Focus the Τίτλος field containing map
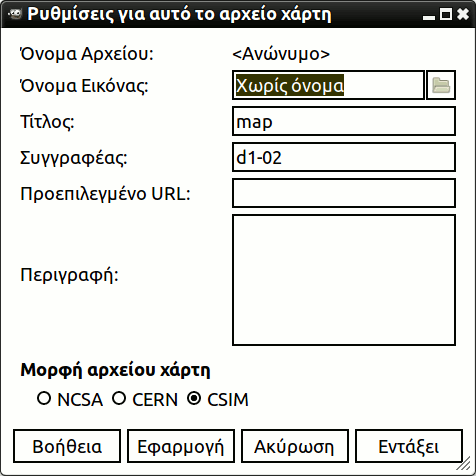 [344, 121]
